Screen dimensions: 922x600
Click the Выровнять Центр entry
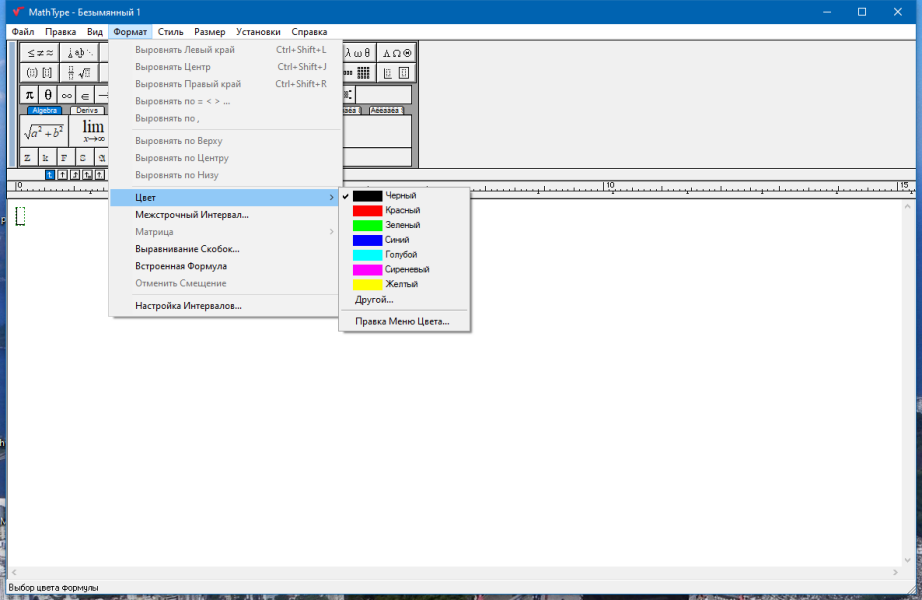[x=225, y=67]
